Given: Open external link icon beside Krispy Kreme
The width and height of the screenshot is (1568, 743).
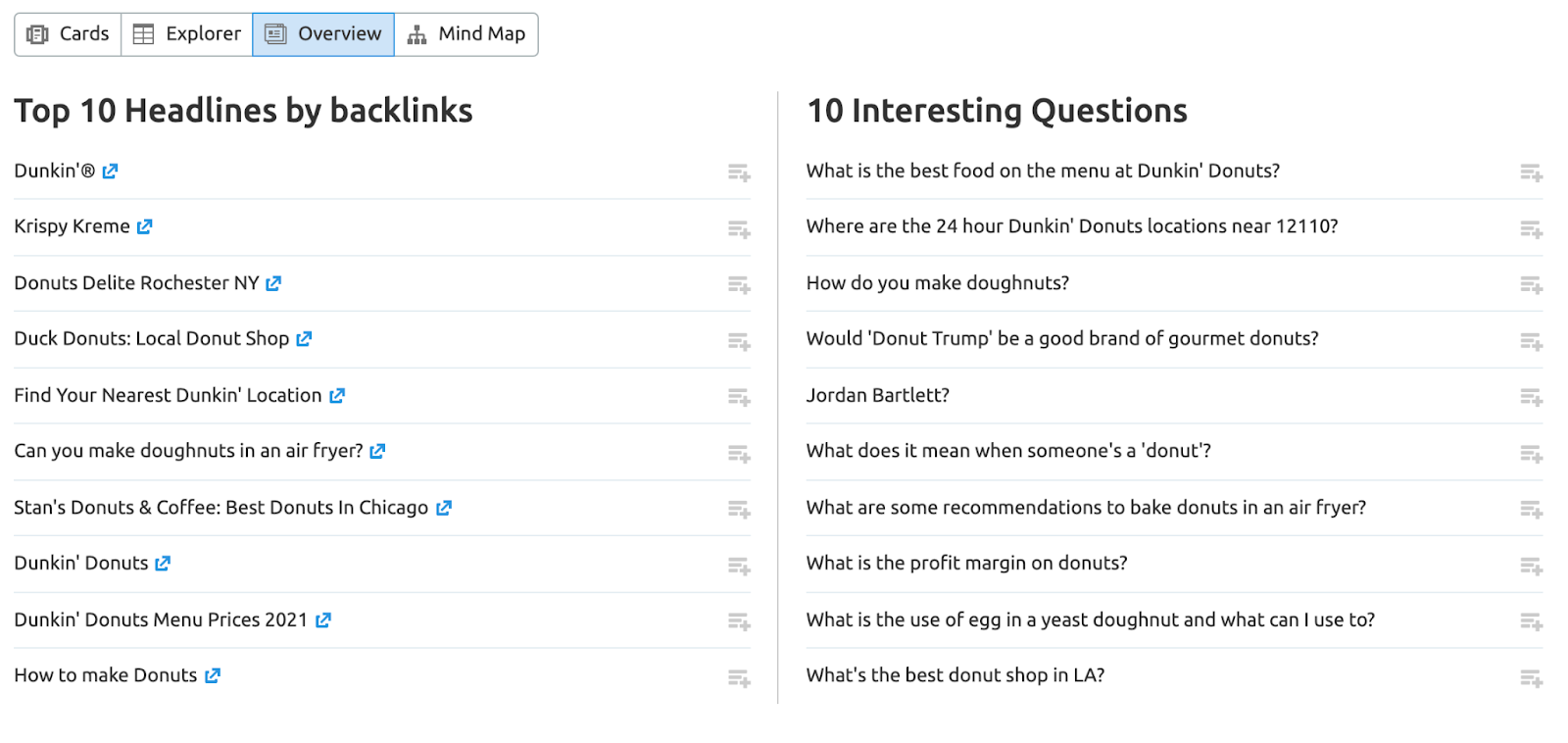Looking at the screenshot, I should (x=144, y=226).
